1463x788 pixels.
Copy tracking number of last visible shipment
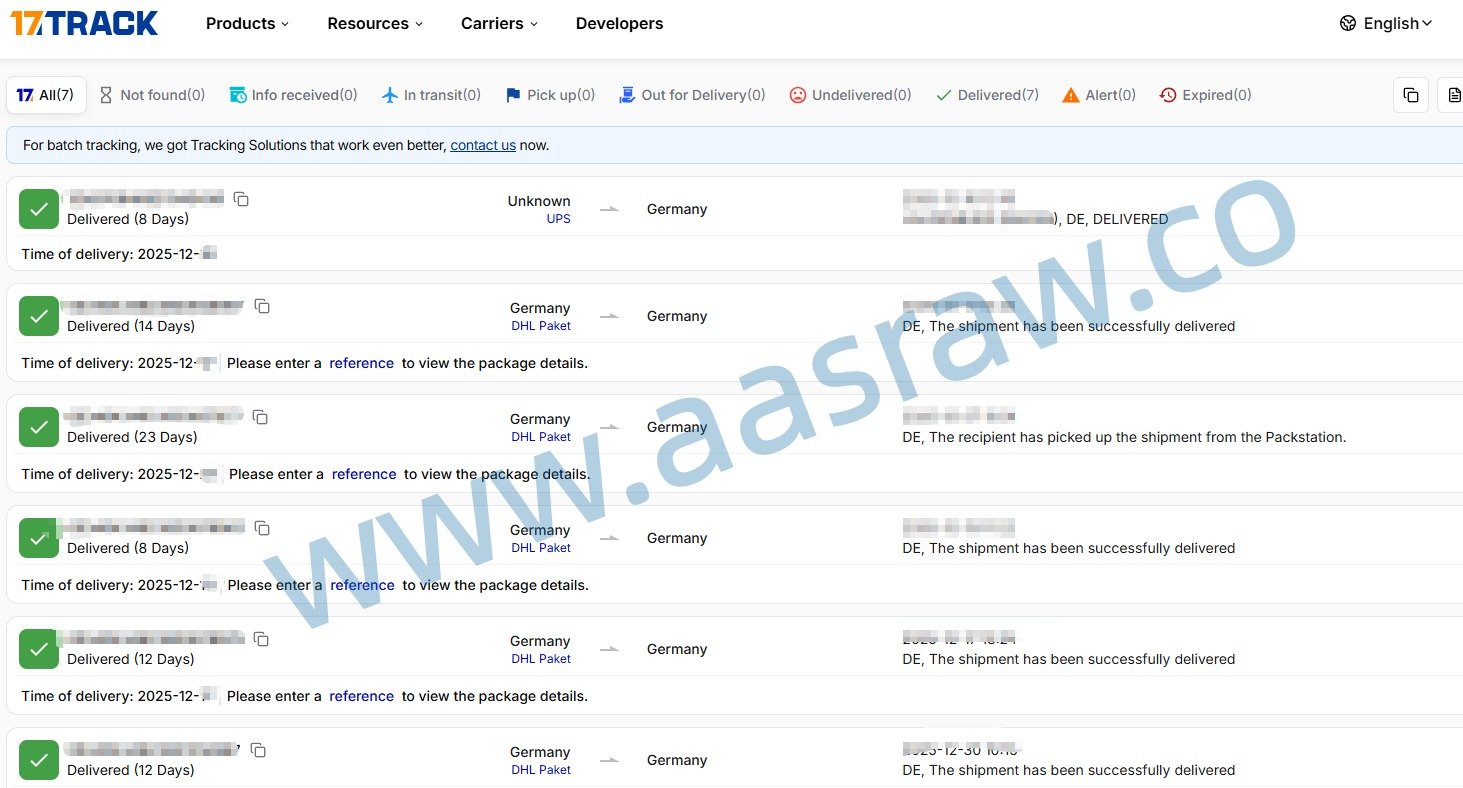[258, 750]
